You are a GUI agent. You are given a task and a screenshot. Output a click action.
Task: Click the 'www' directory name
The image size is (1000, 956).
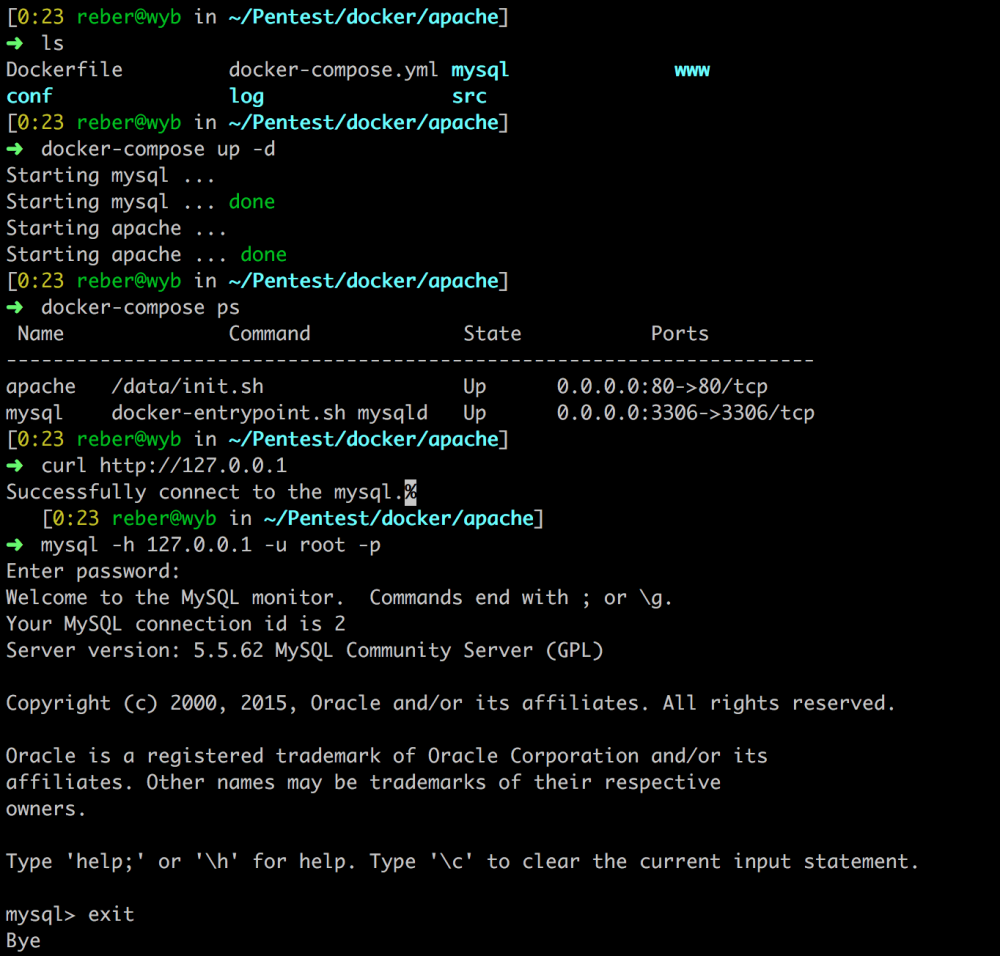pyautogui.click(x=692, y=70)
